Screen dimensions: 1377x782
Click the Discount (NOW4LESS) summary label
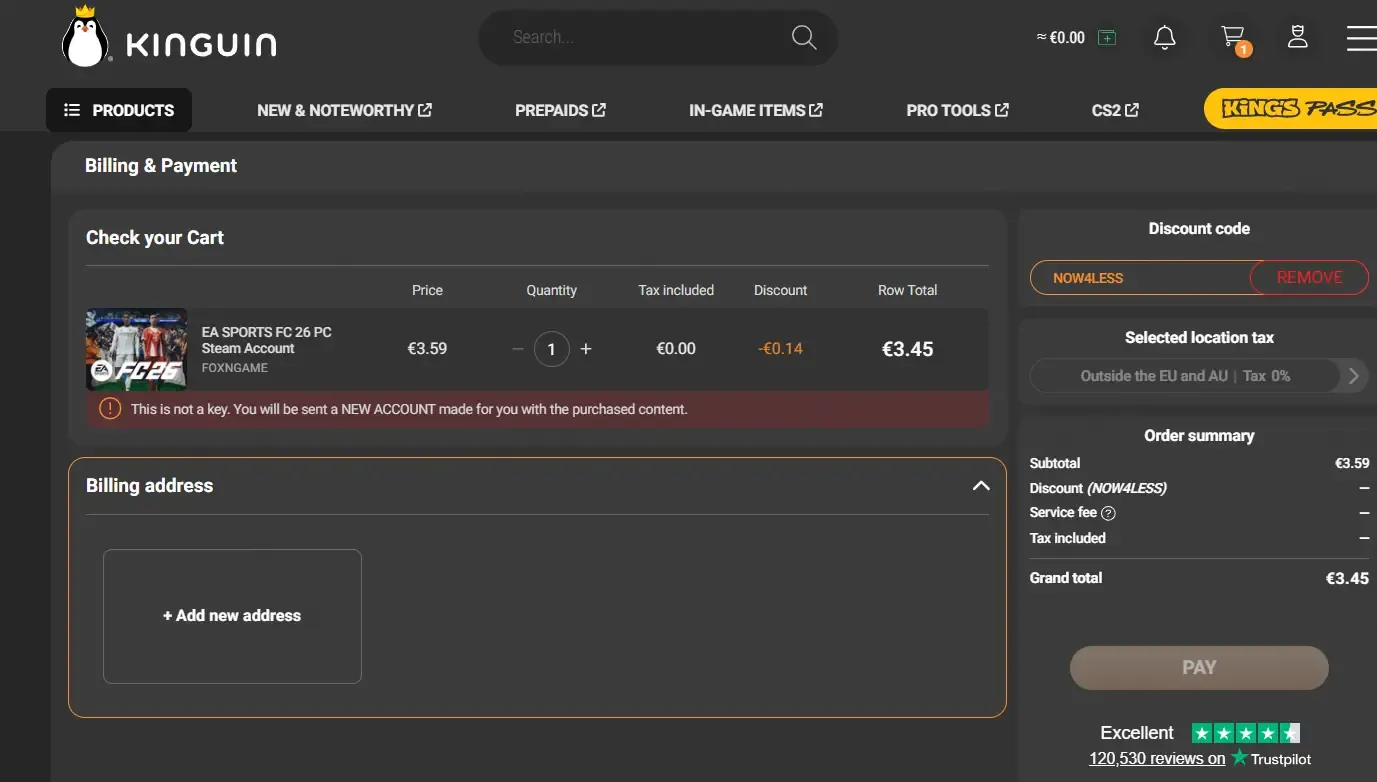point(1098,488)
